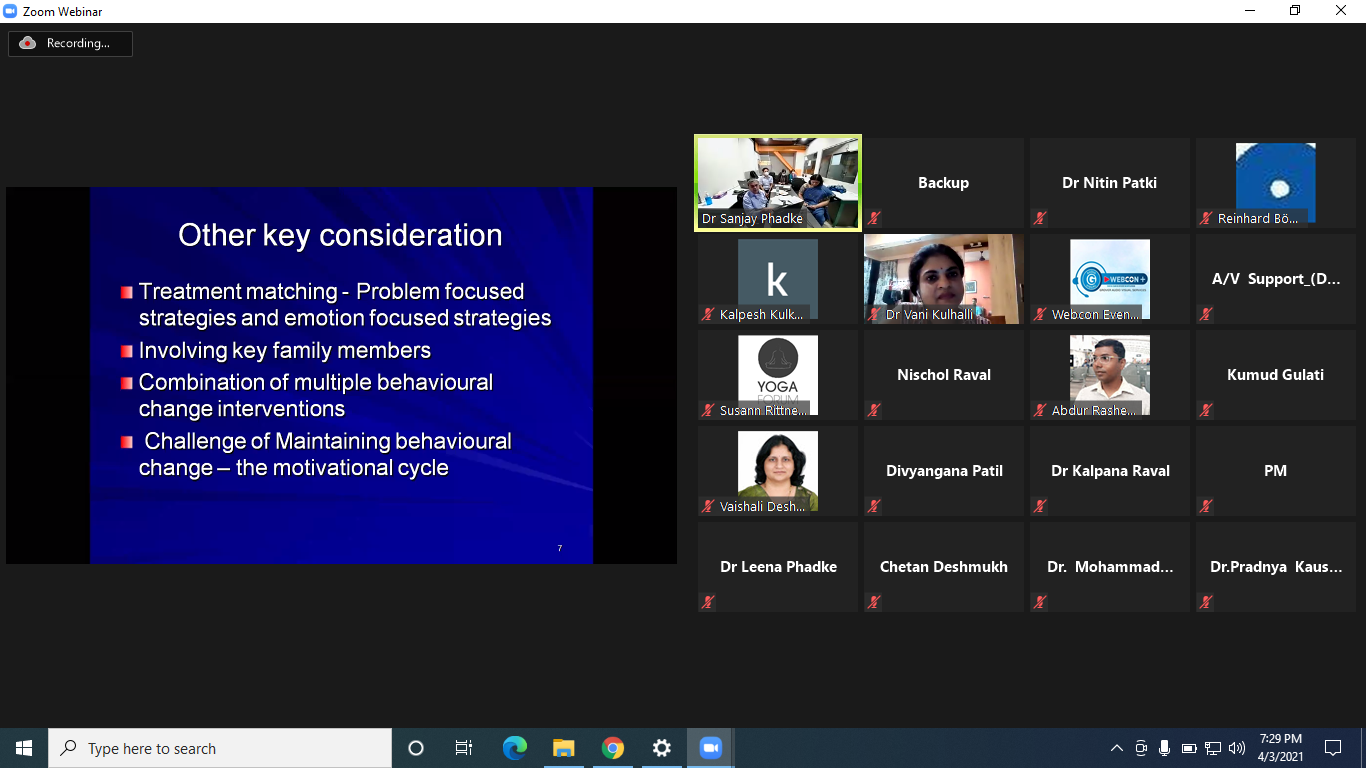The image size is (1366, 768).
Task: Click the Cortana circle icon
Action: click(x=416, y=748)
